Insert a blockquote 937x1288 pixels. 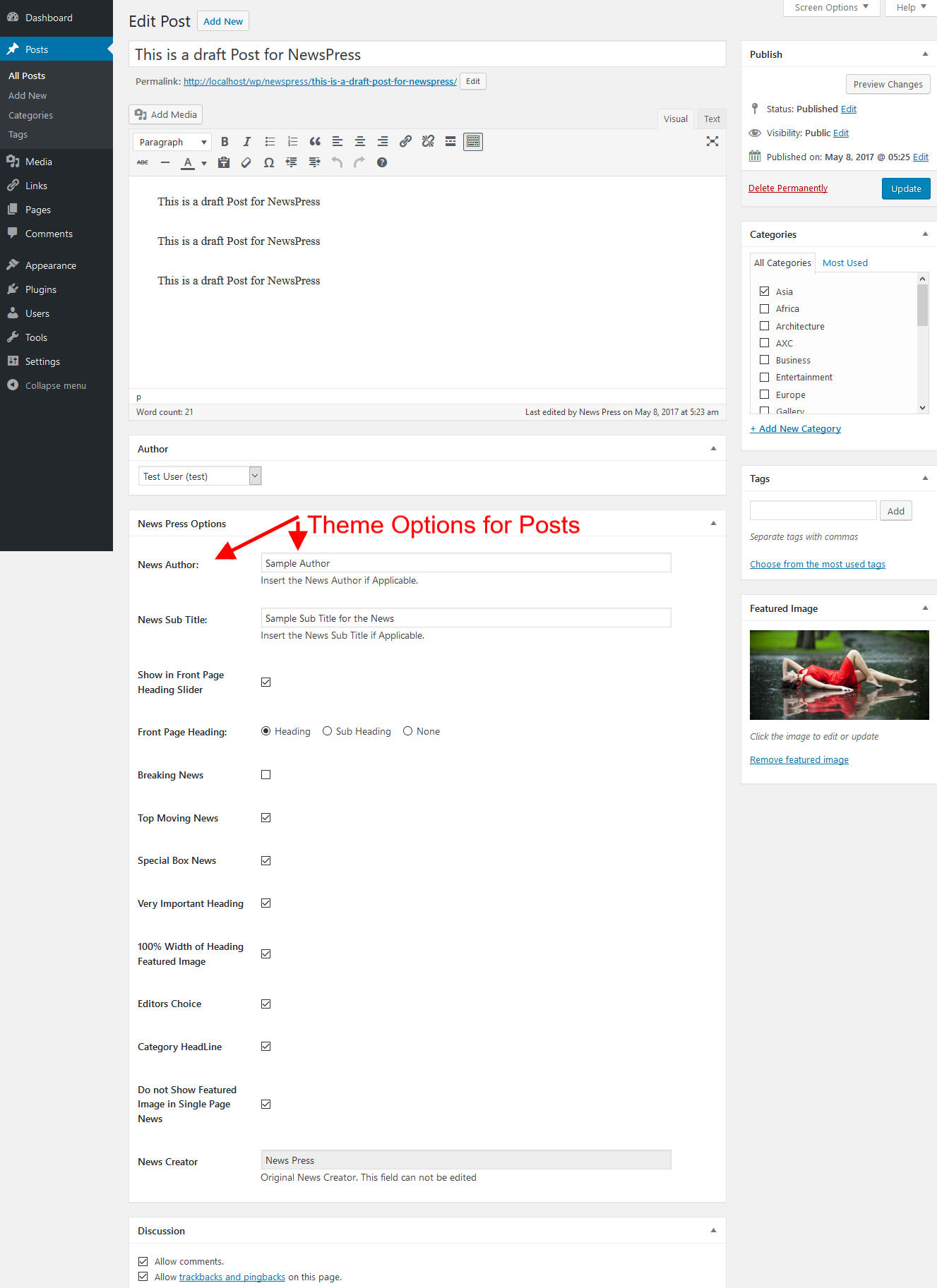(x=315, y=142)
